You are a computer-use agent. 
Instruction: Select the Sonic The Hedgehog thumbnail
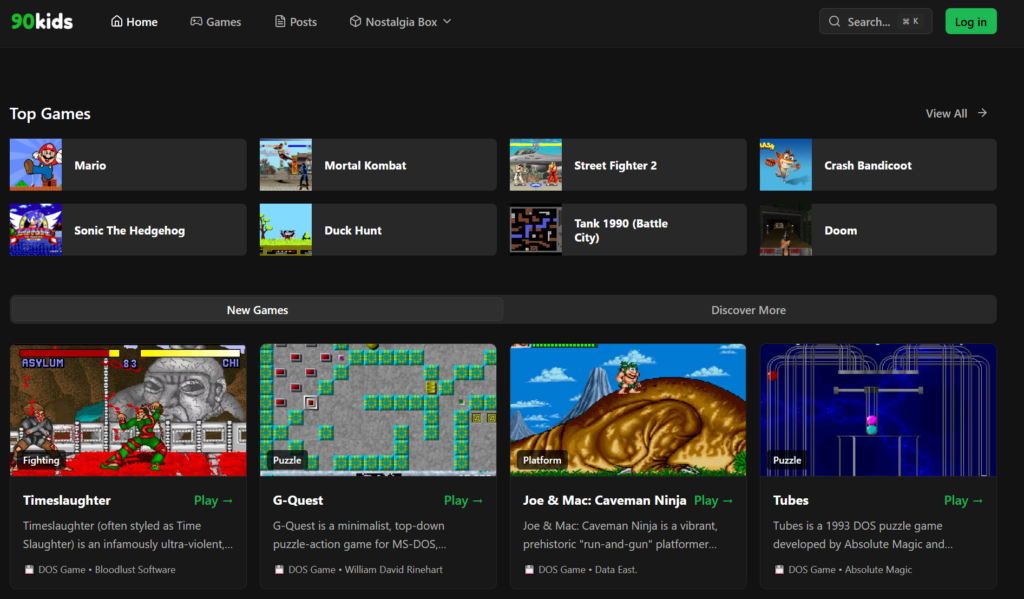point(35,230)
